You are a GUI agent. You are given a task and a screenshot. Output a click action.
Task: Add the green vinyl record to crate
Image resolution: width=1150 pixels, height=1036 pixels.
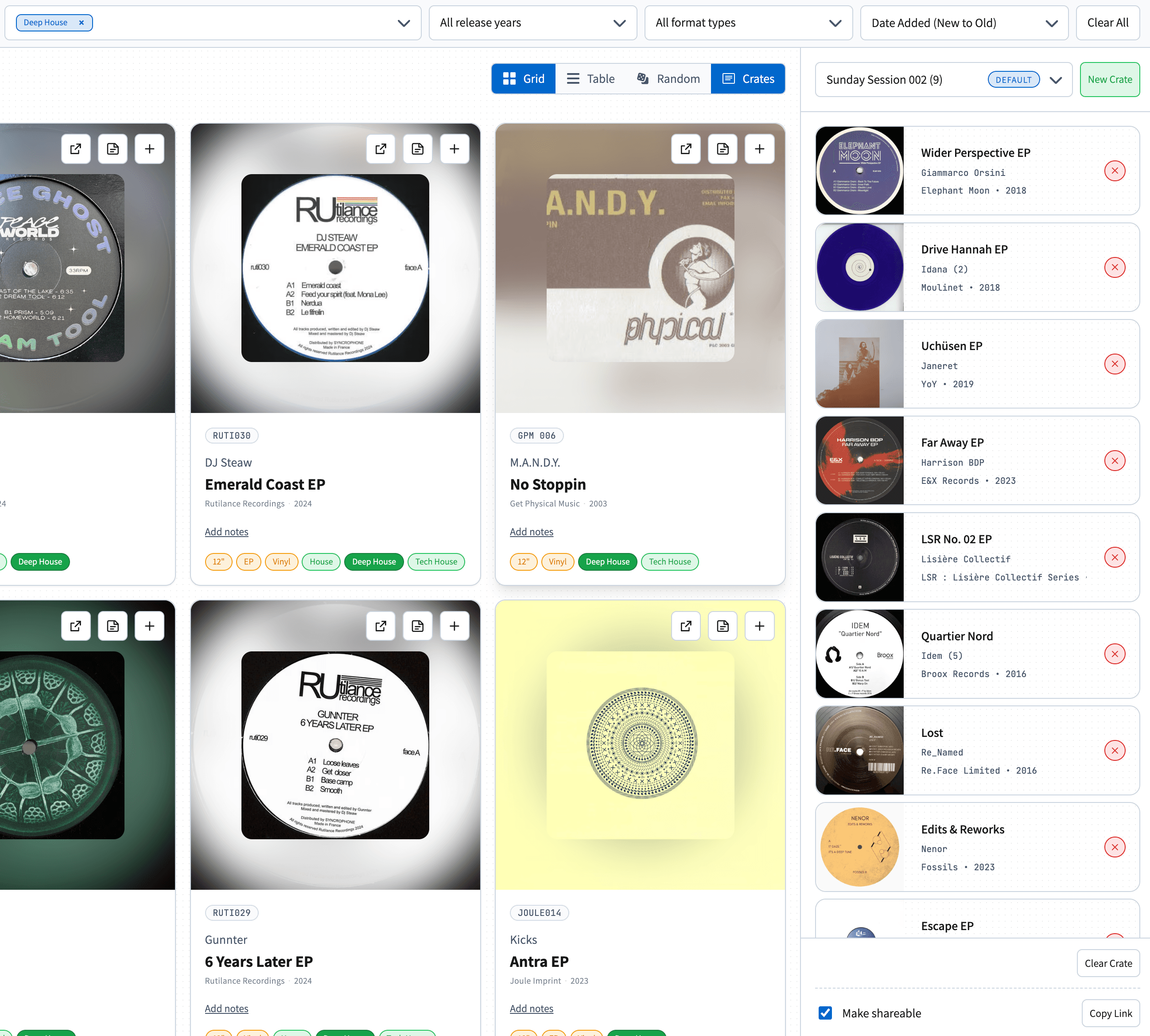149,626
